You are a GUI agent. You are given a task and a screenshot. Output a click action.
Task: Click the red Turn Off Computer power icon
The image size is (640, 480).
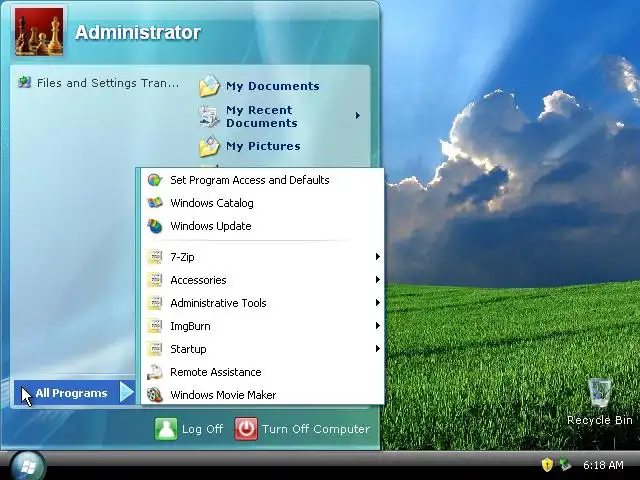coord(246,429)
